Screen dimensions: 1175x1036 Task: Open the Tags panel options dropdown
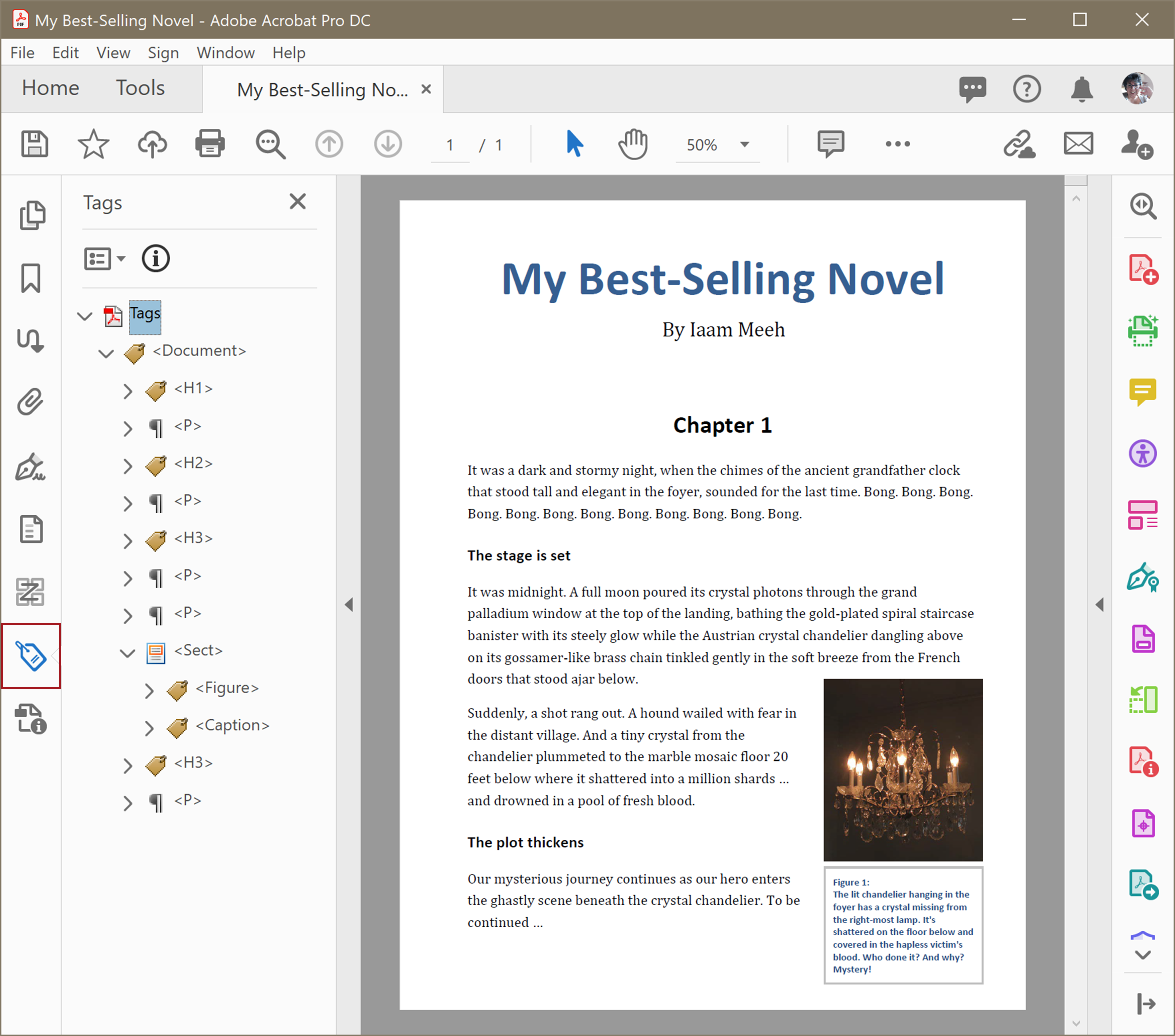click(105, 258)
